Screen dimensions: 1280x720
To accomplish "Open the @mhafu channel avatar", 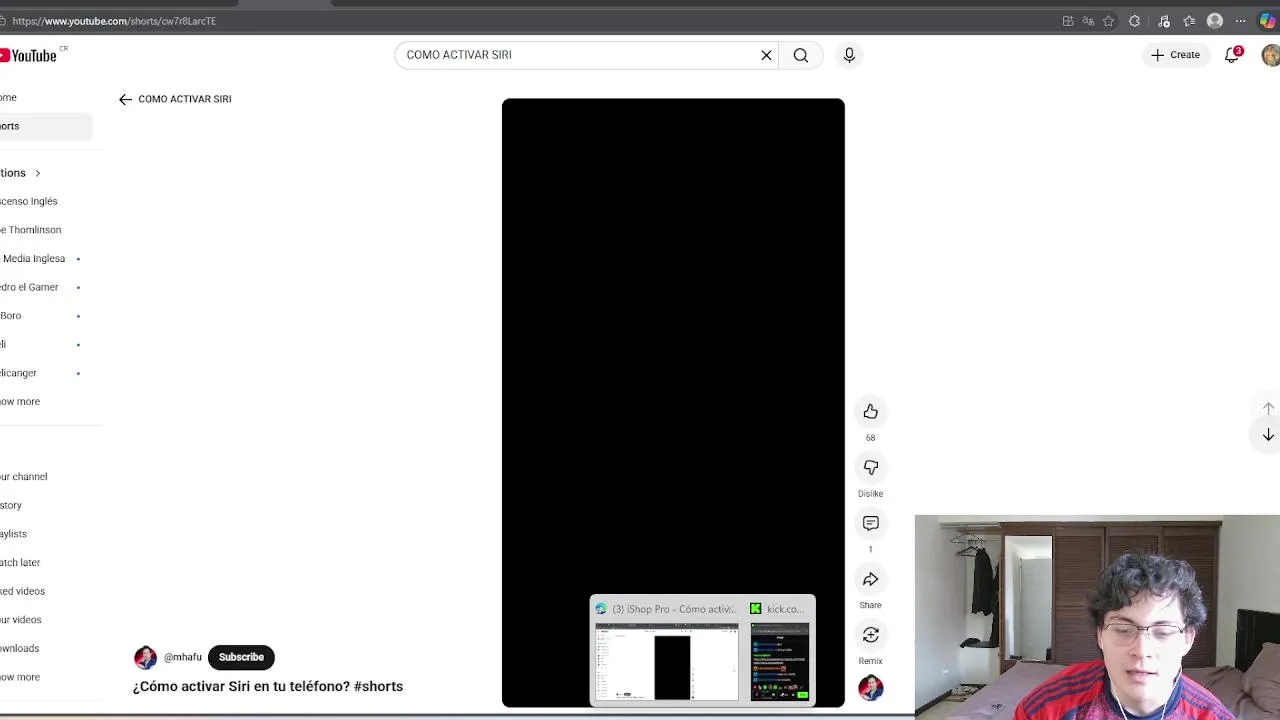I will (x=145, y=657).
